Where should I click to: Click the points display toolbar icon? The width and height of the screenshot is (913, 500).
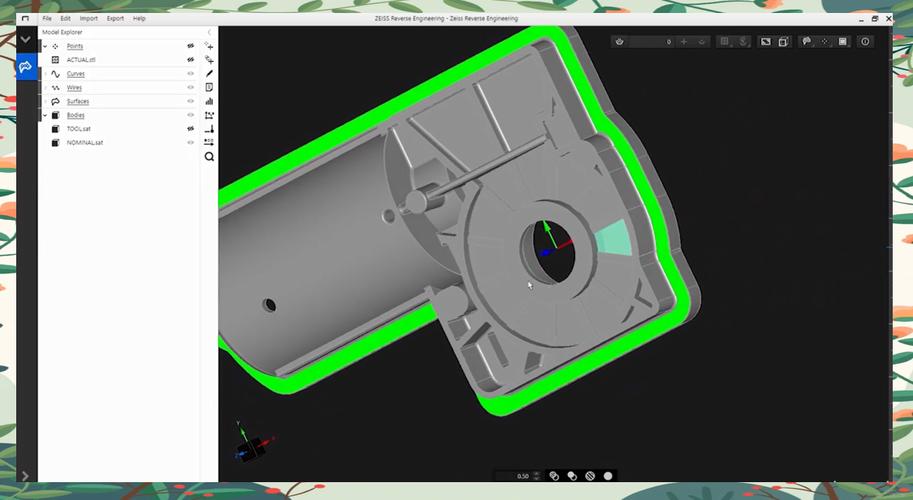click(x=824, y=41)
